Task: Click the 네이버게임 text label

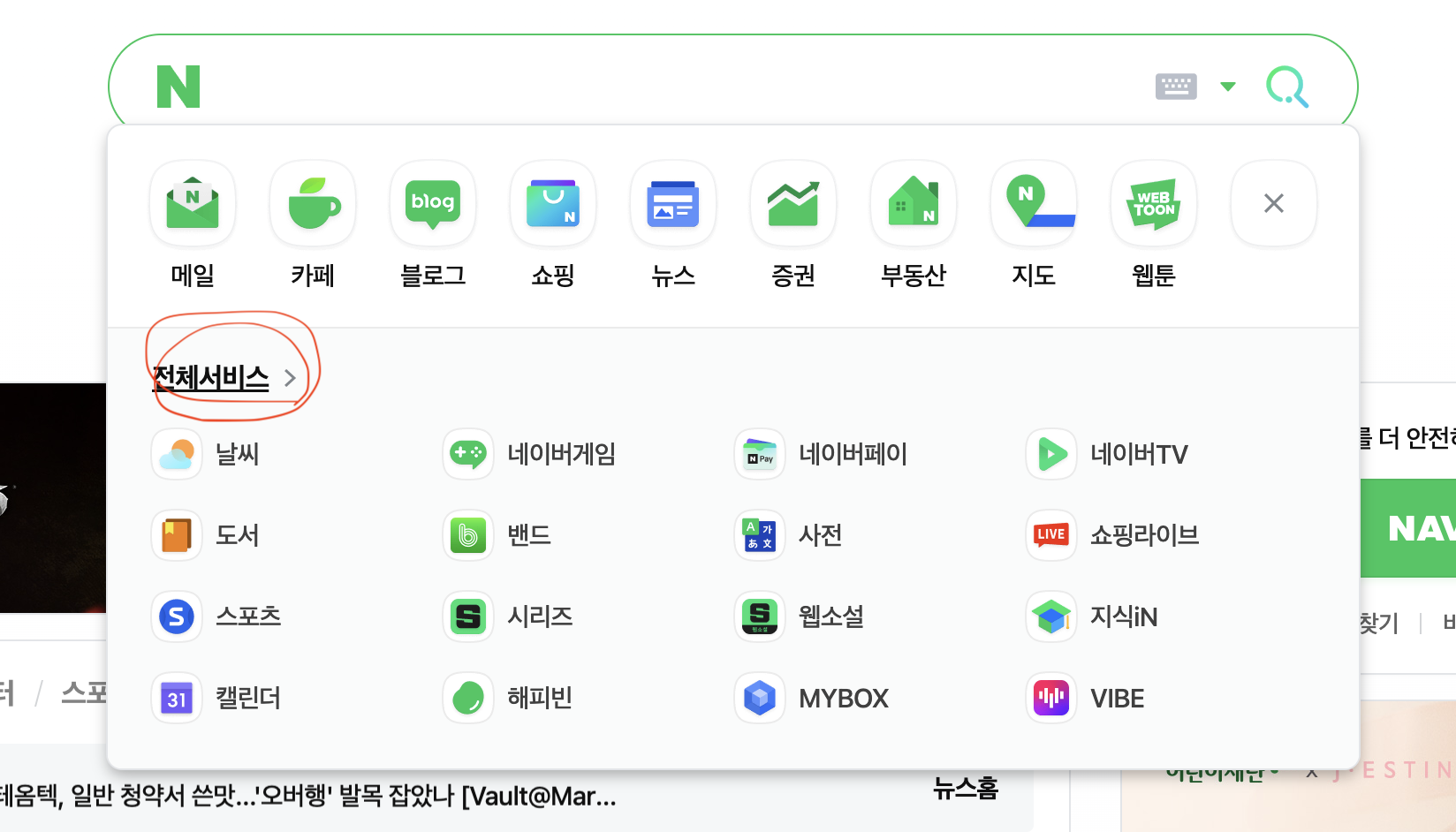Action: coord(562,454)
